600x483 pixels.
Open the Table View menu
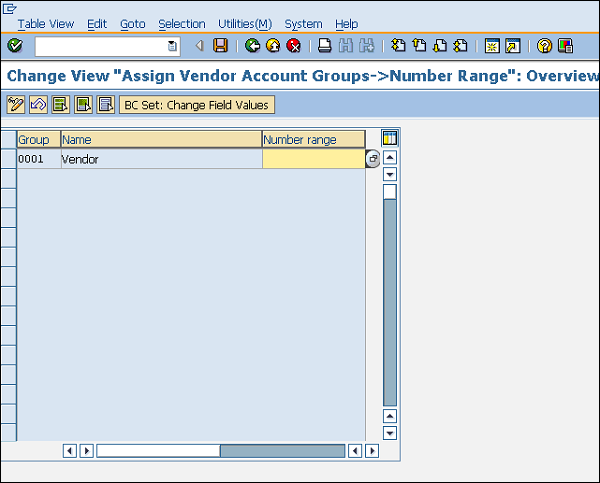coord(46,24)
